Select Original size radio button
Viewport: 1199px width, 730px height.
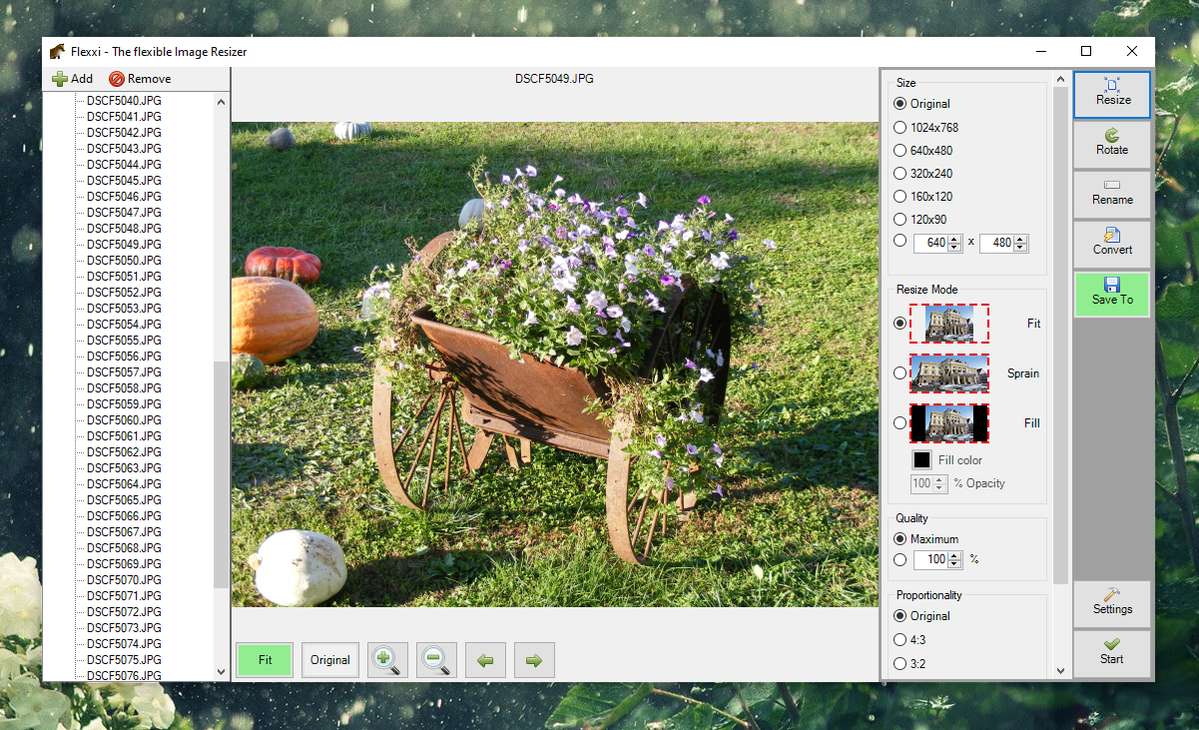[900, 104]
